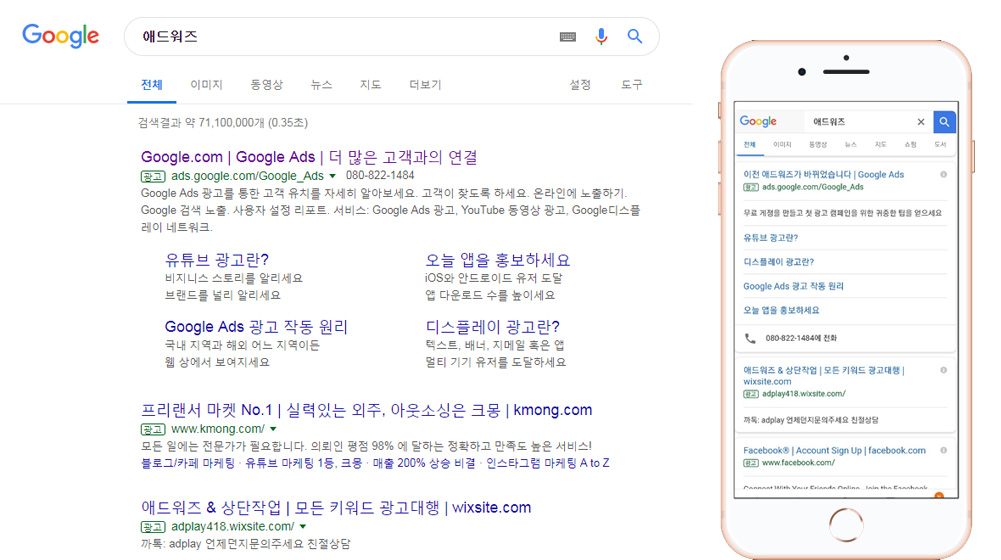Select the 전체 tab on desktop
1001x560 pixels.
pyautogui.click(x=151, y=85)
